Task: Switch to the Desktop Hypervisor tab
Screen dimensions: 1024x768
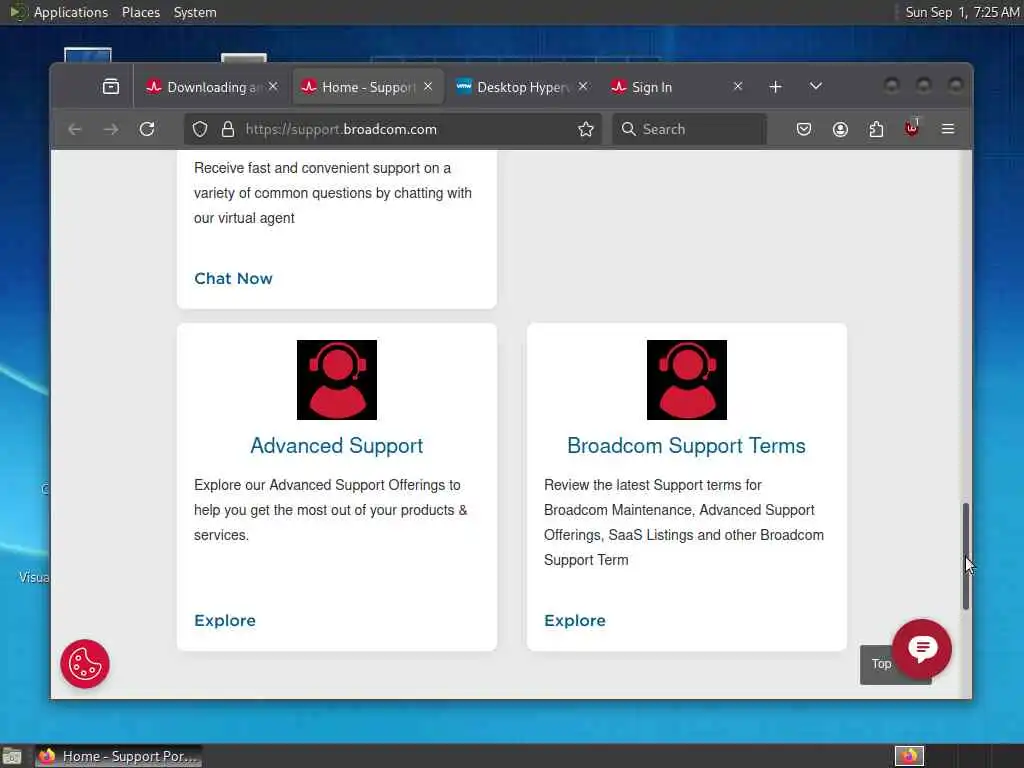Action: coord(522,87)
